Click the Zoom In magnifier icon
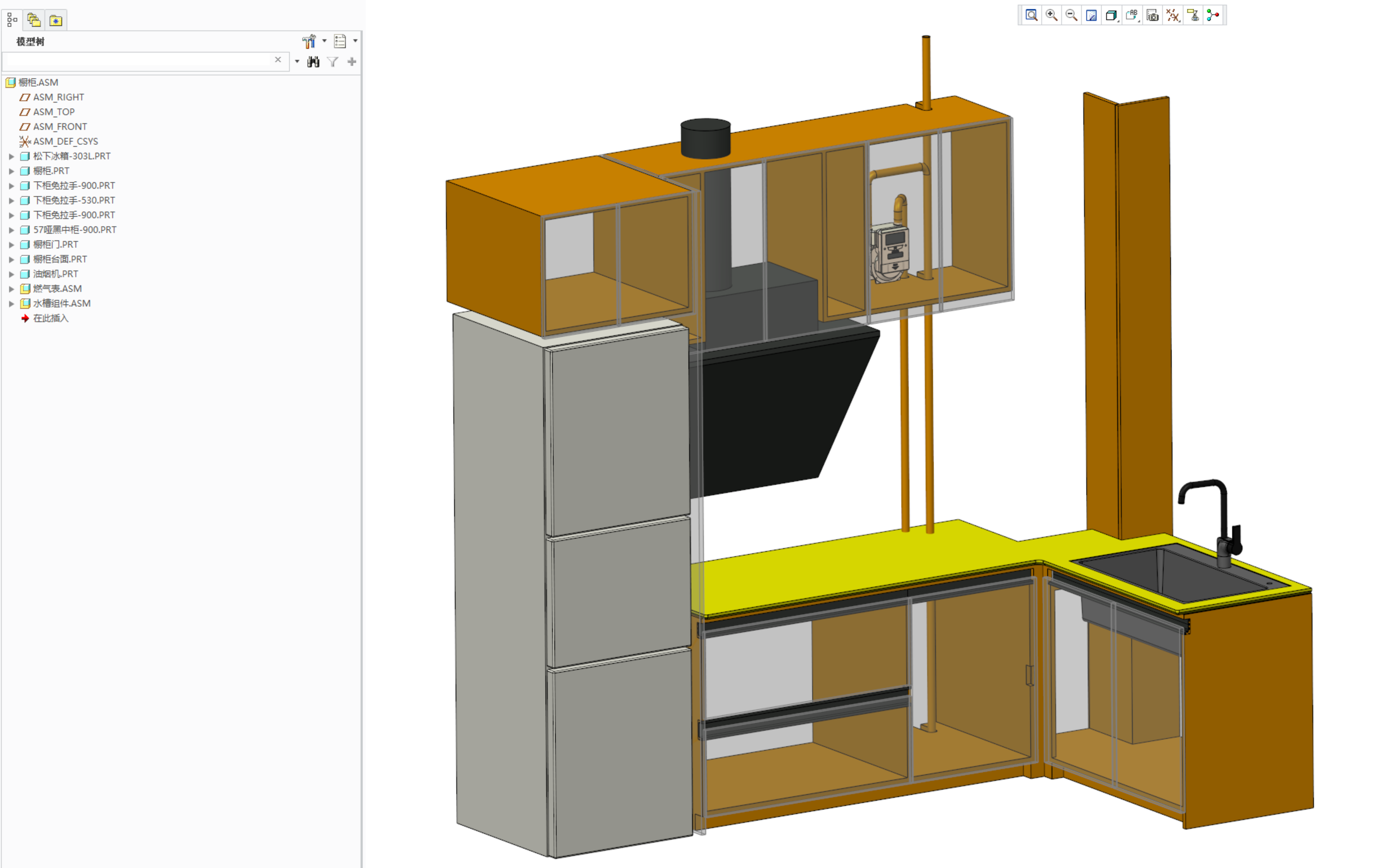The width and height of the screenshot is (1394, 868). pyautogui.click(x=1051, y=16)
